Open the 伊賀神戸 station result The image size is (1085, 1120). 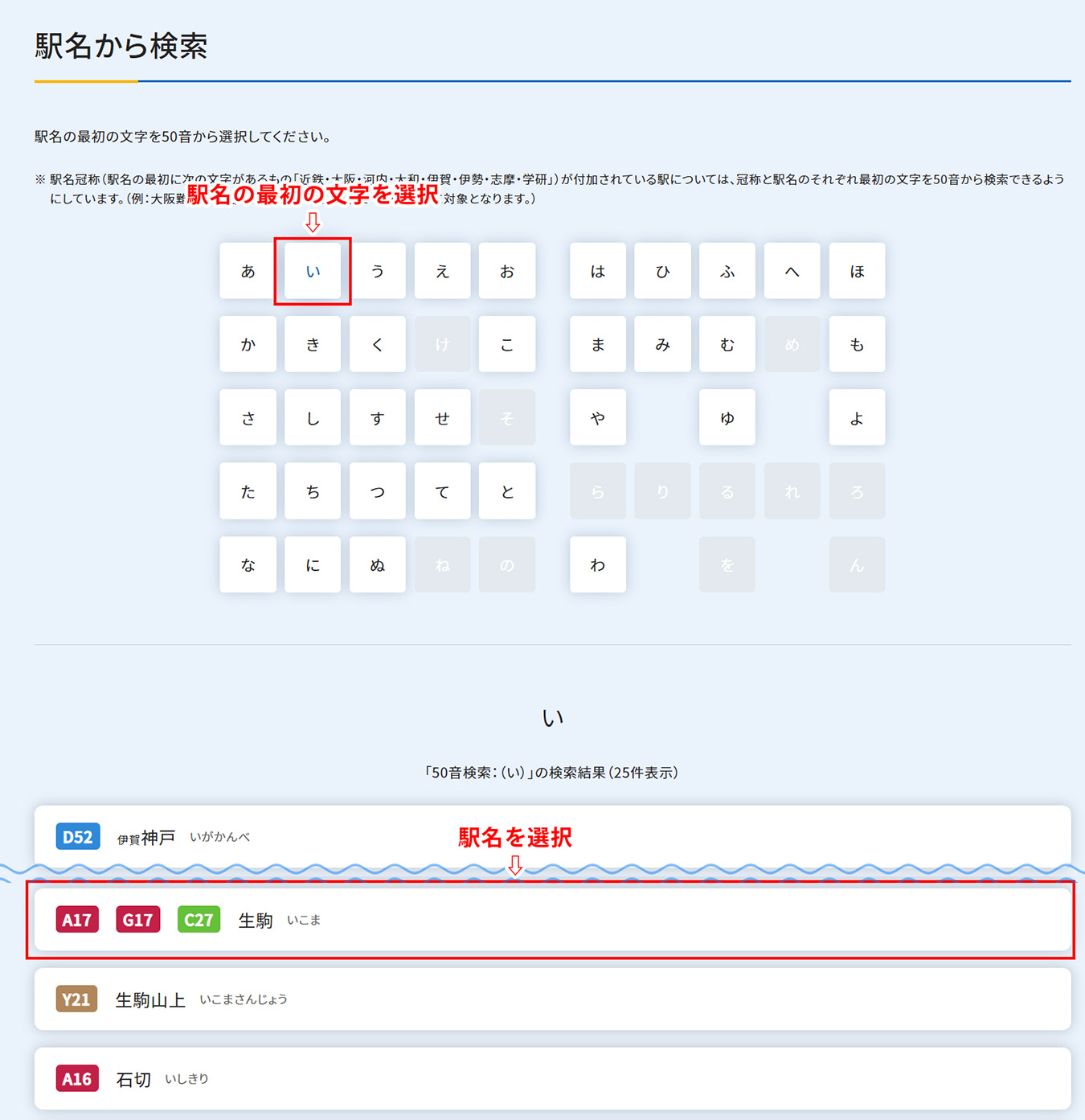553,836
